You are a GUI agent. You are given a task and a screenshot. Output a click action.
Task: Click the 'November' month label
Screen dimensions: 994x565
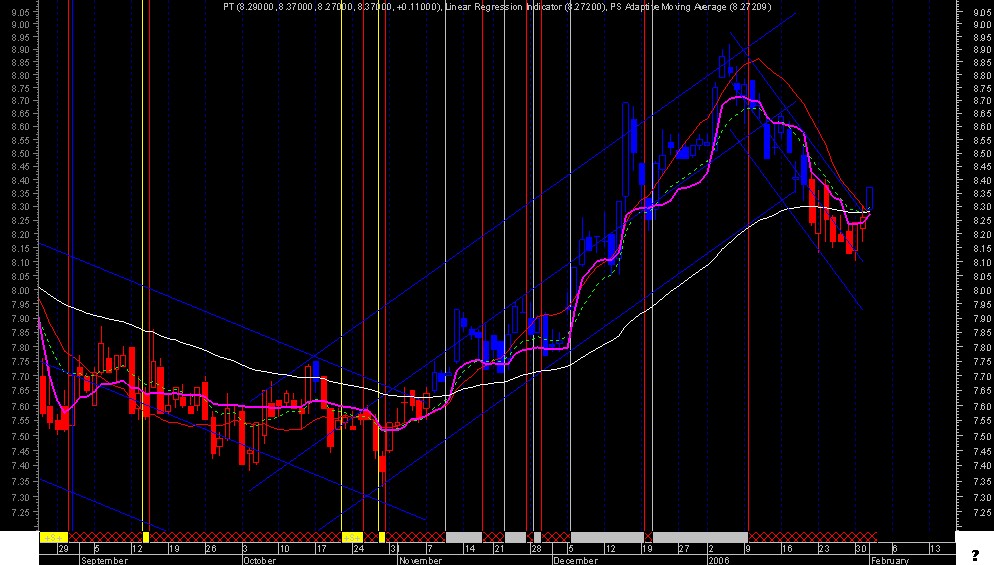(x=420, y=561)
